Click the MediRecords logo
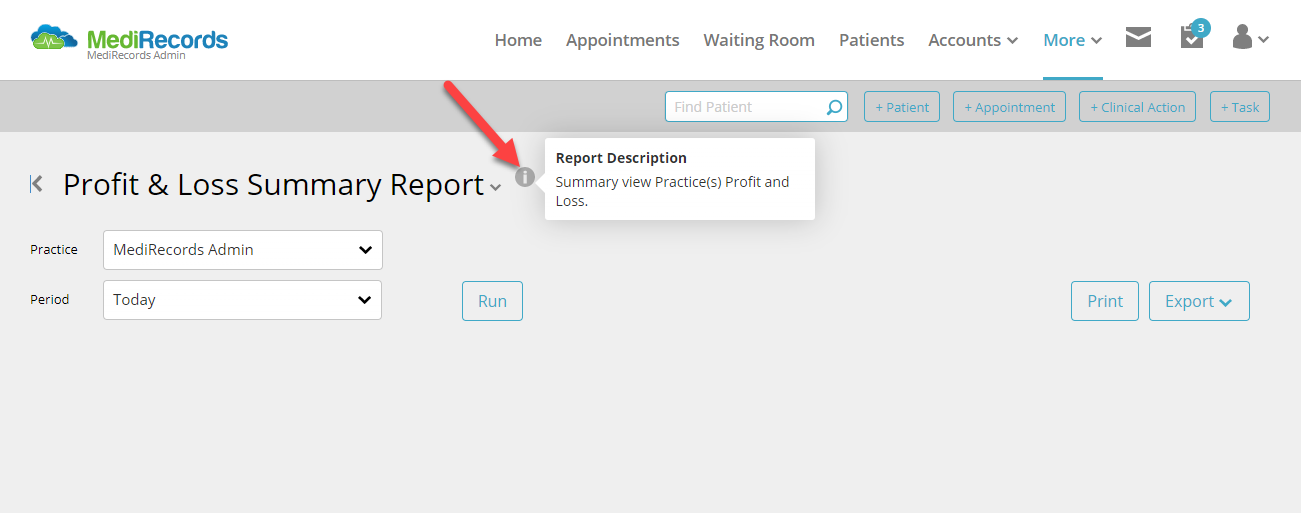Viewport: 1301px width, 513px height. click(x=129, y=41)
